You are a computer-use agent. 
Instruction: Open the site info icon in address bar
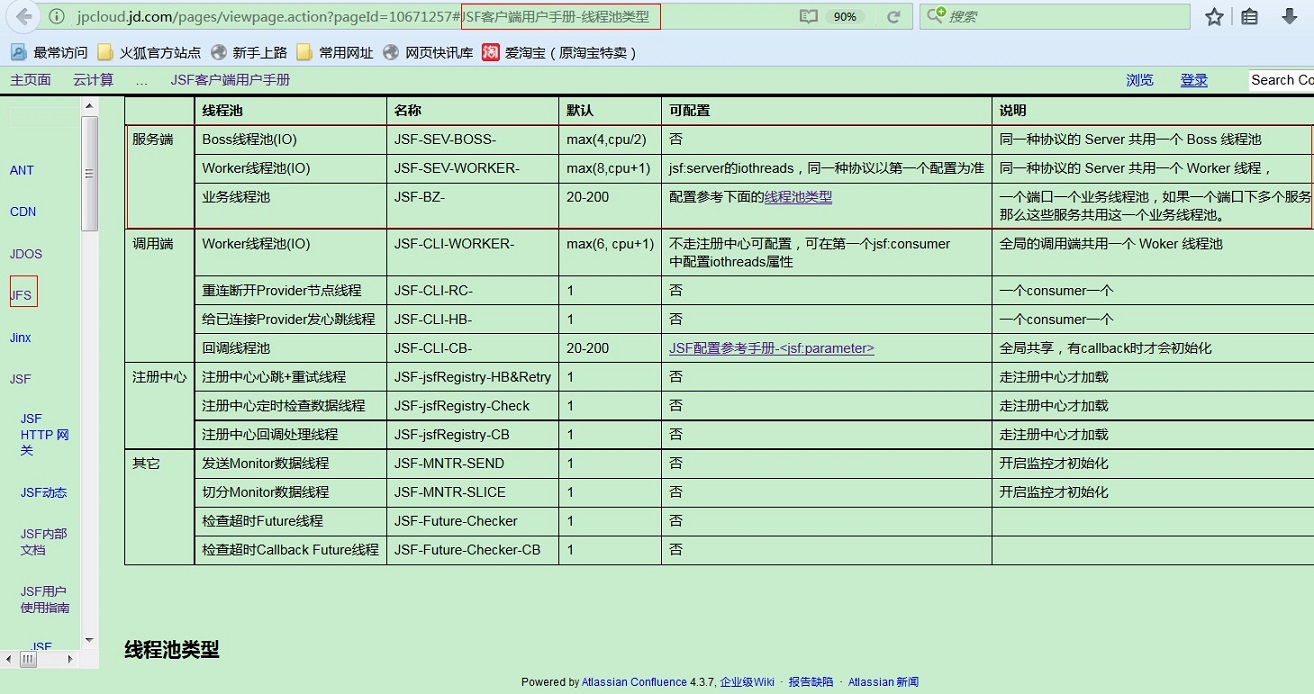[x=56, y=17]
